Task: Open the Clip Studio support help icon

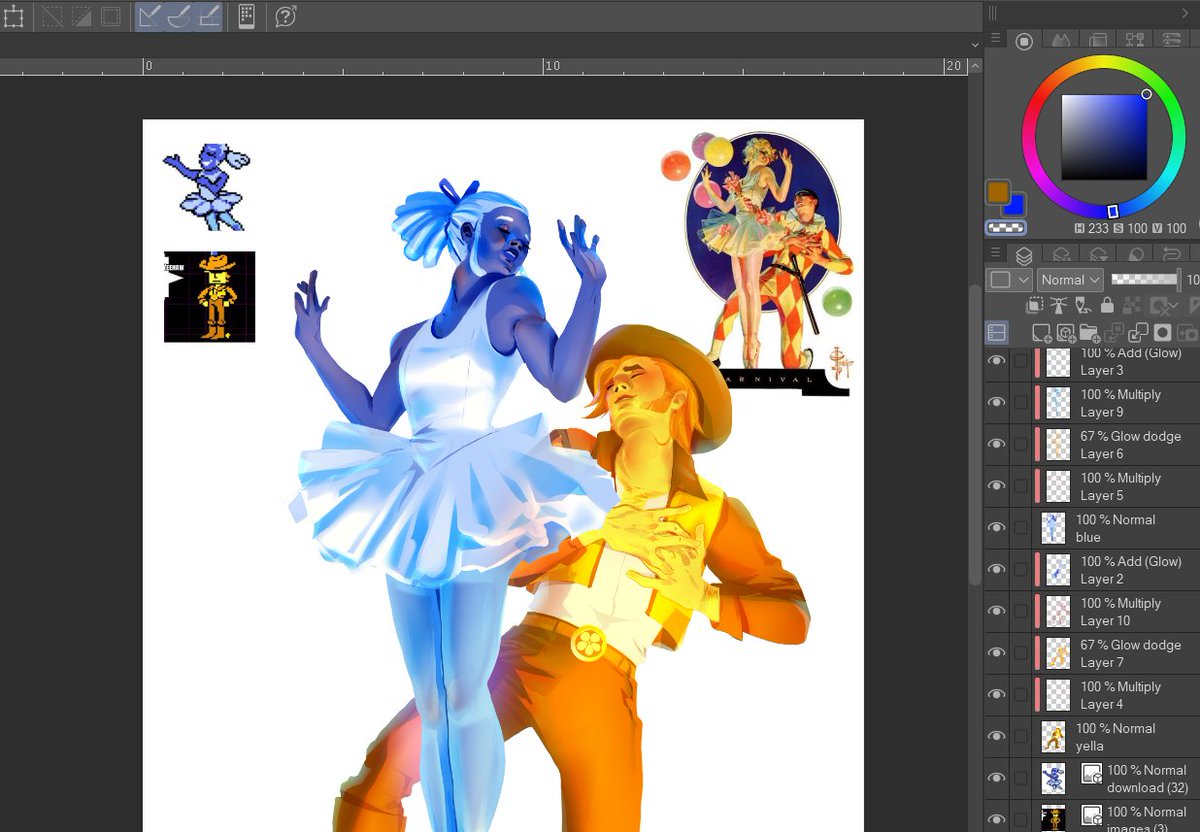Action: coord(286,16)
